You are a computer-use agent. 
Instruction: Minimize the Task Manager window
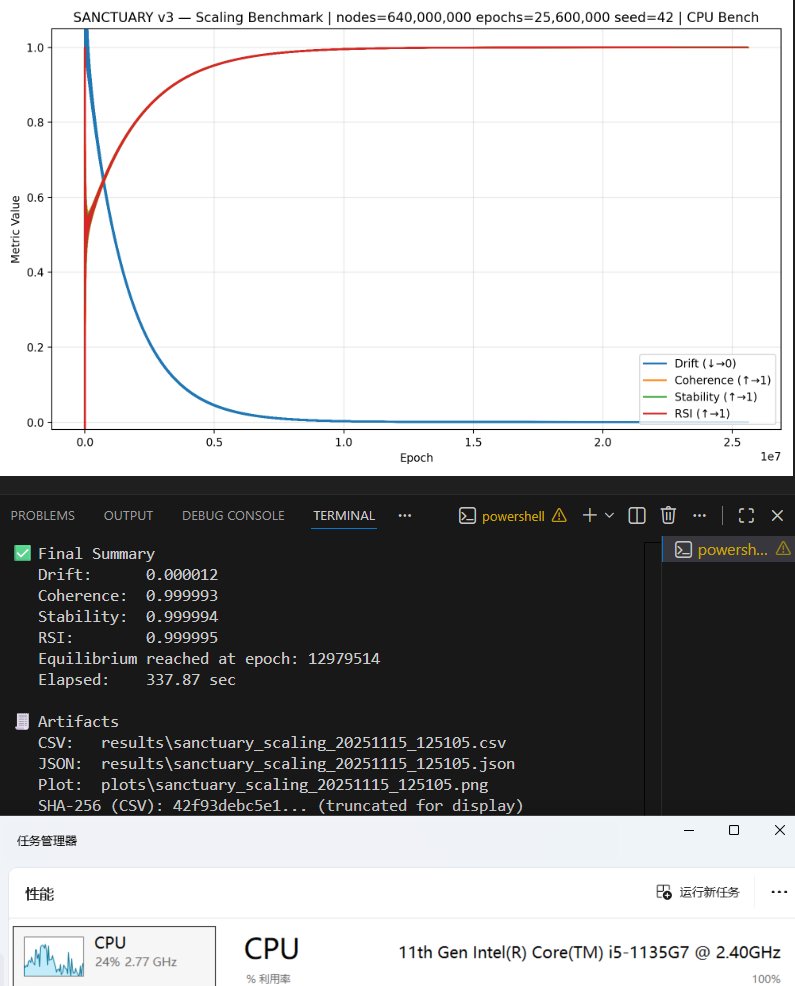click(689, 830)
